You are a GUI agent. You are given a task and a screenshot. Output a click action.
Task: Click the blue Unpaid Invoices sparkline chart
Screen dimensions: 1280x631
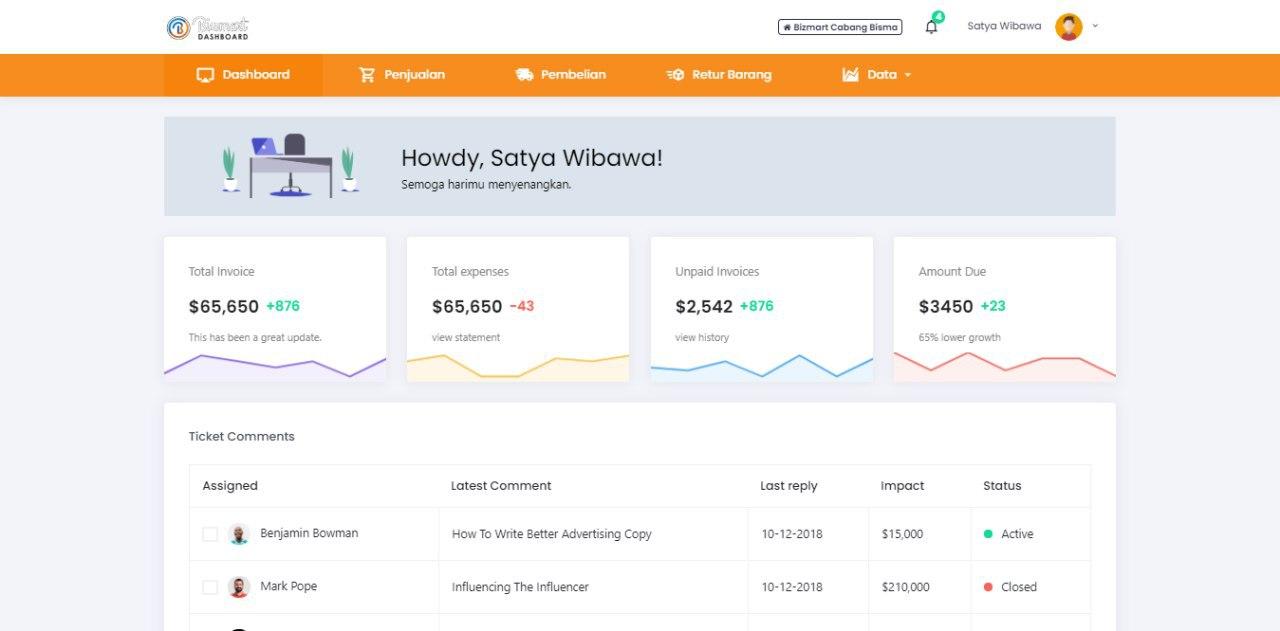coord(762,367)
